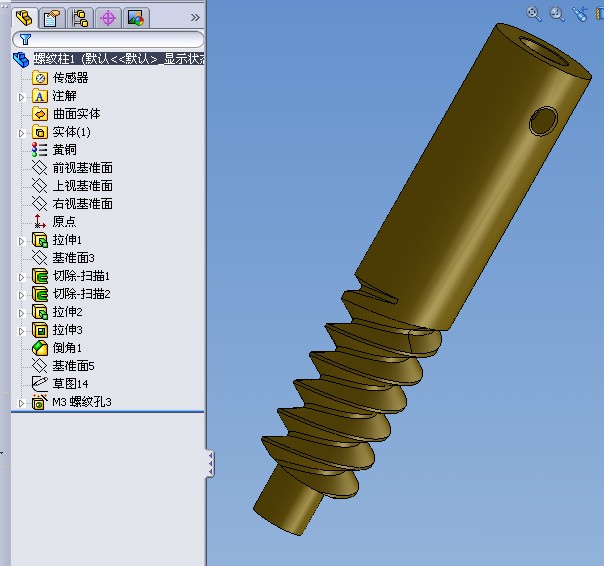Select the 倒角1 chamfer feature
Image resolution: width=604 pixels, height=566 pixels.
point(67,348)
